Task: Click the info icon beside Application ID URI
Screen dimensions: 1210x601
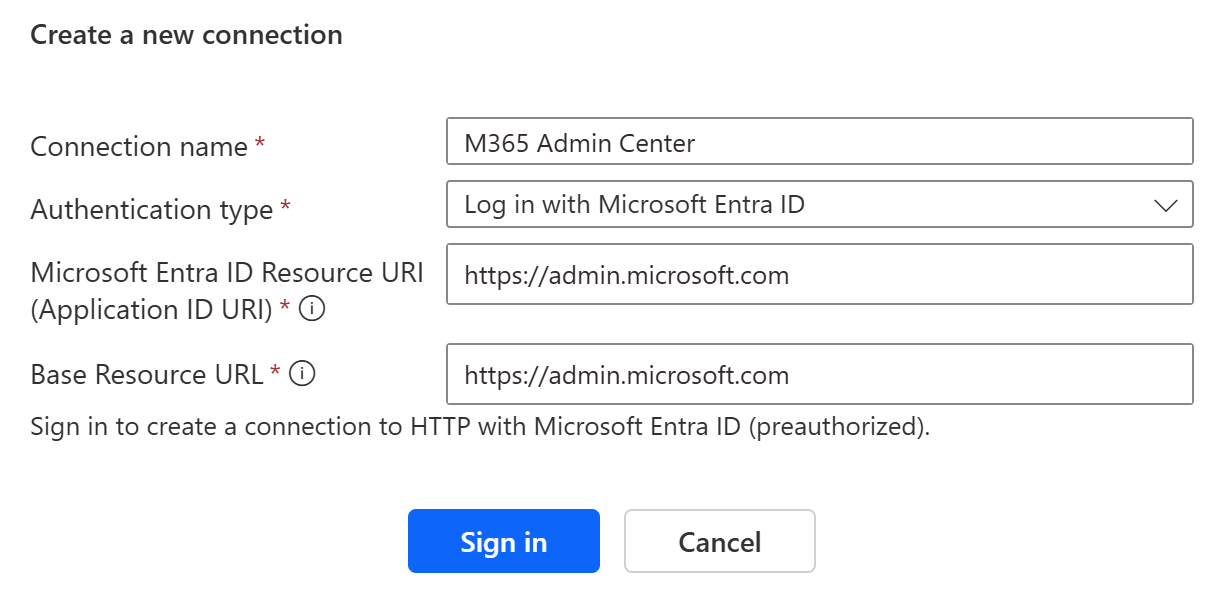Action: (x=313, y=311)
